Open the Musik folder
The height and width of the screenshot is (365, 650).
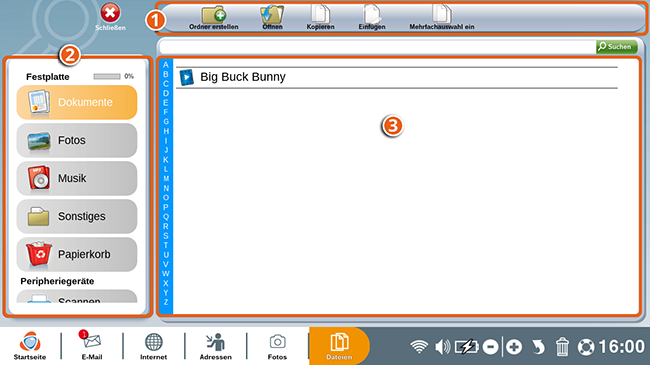[x=77, y=178]
